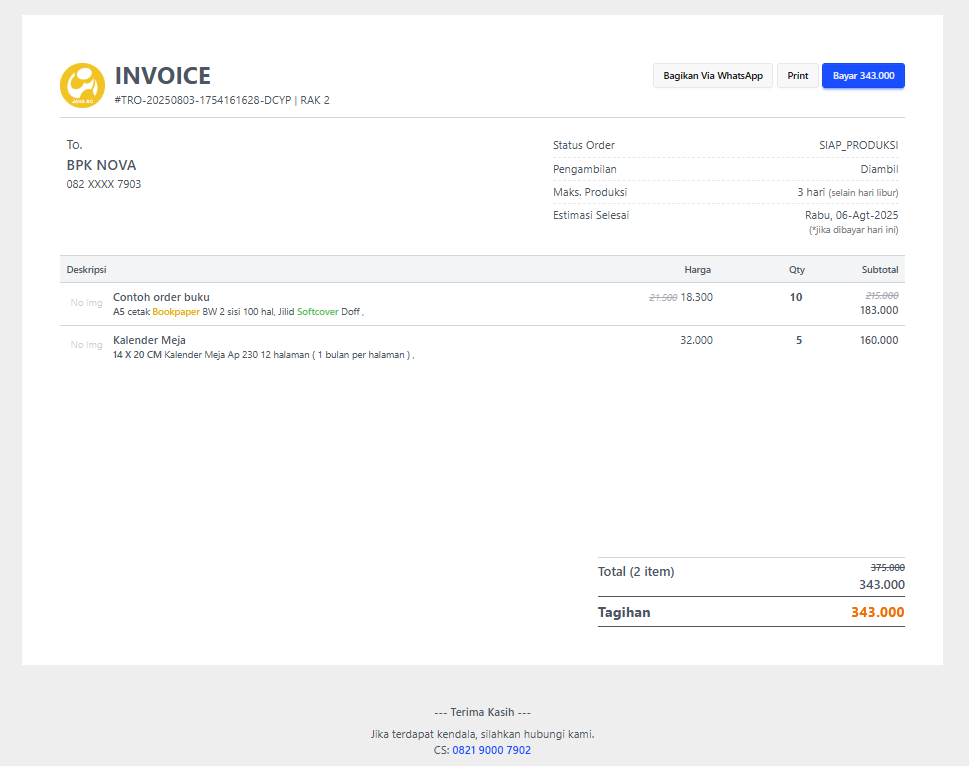969x766 pixels.
Task: Click the No Img thumbnail for Contoh order buku
Action: click(x=86, y=303)
